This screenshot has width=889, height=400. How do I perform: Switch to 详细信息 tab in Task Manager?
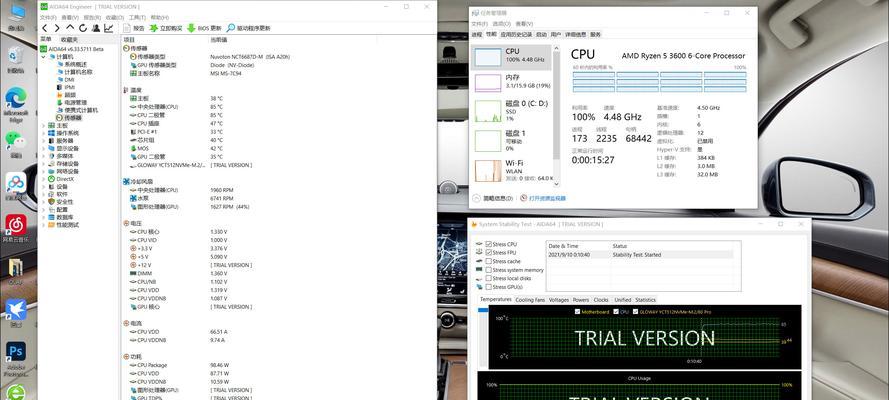576,35
